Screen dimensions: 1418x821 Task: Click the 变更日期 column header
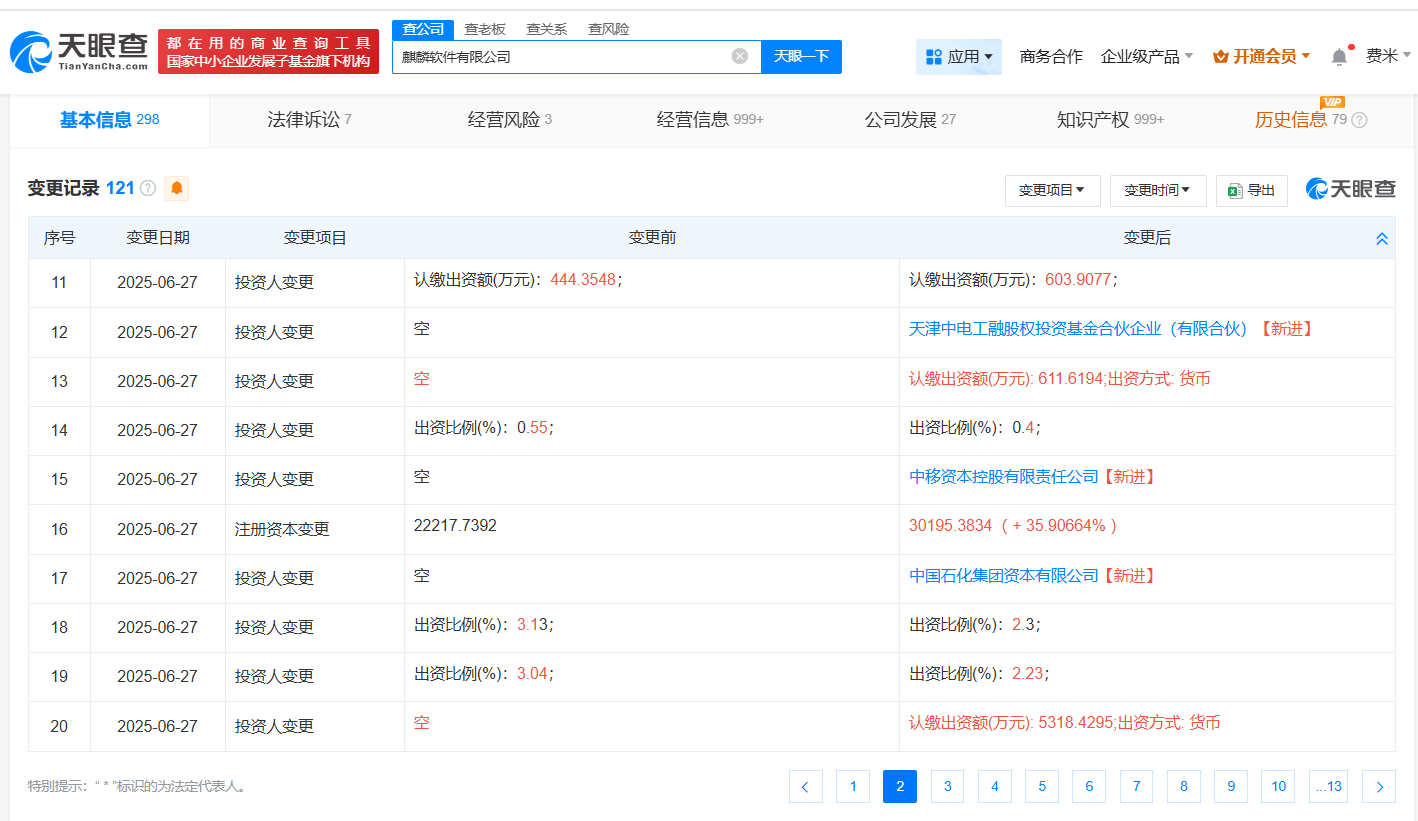[x=157, y=238]
